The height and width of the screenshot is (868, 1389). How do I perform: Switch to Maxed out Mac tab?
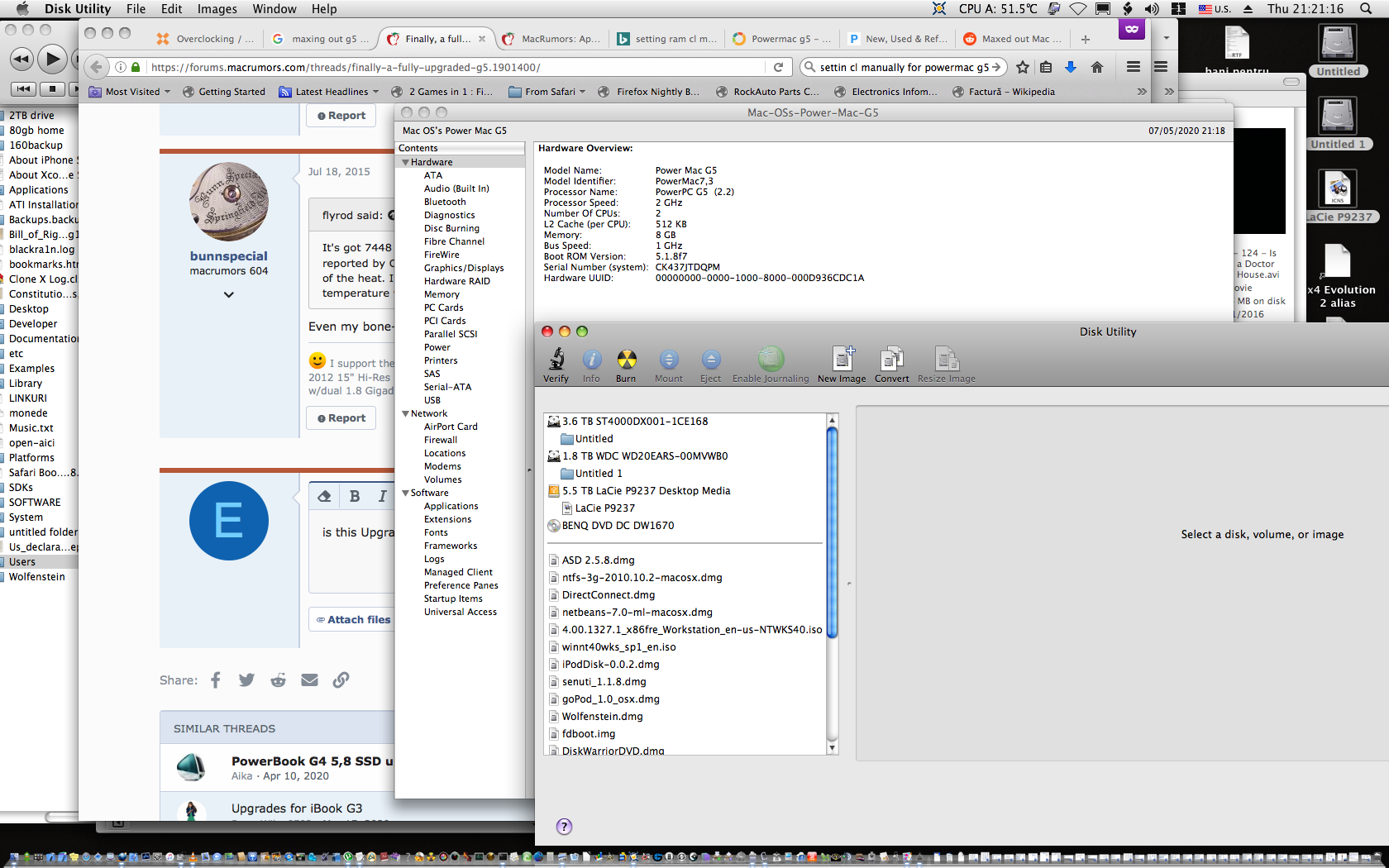coord(1014,39)
